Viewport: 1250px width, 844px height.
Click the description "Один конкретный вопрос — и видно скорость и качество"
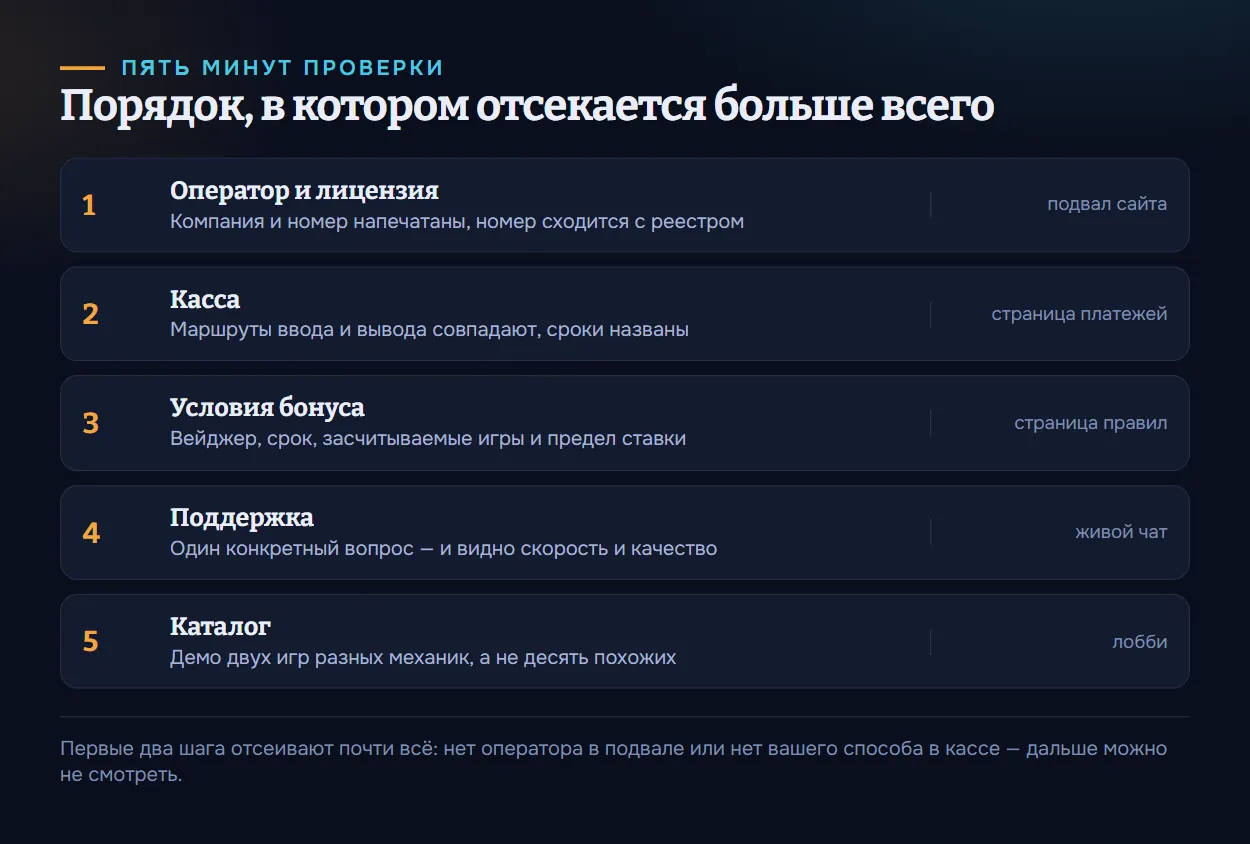[443, 548]
